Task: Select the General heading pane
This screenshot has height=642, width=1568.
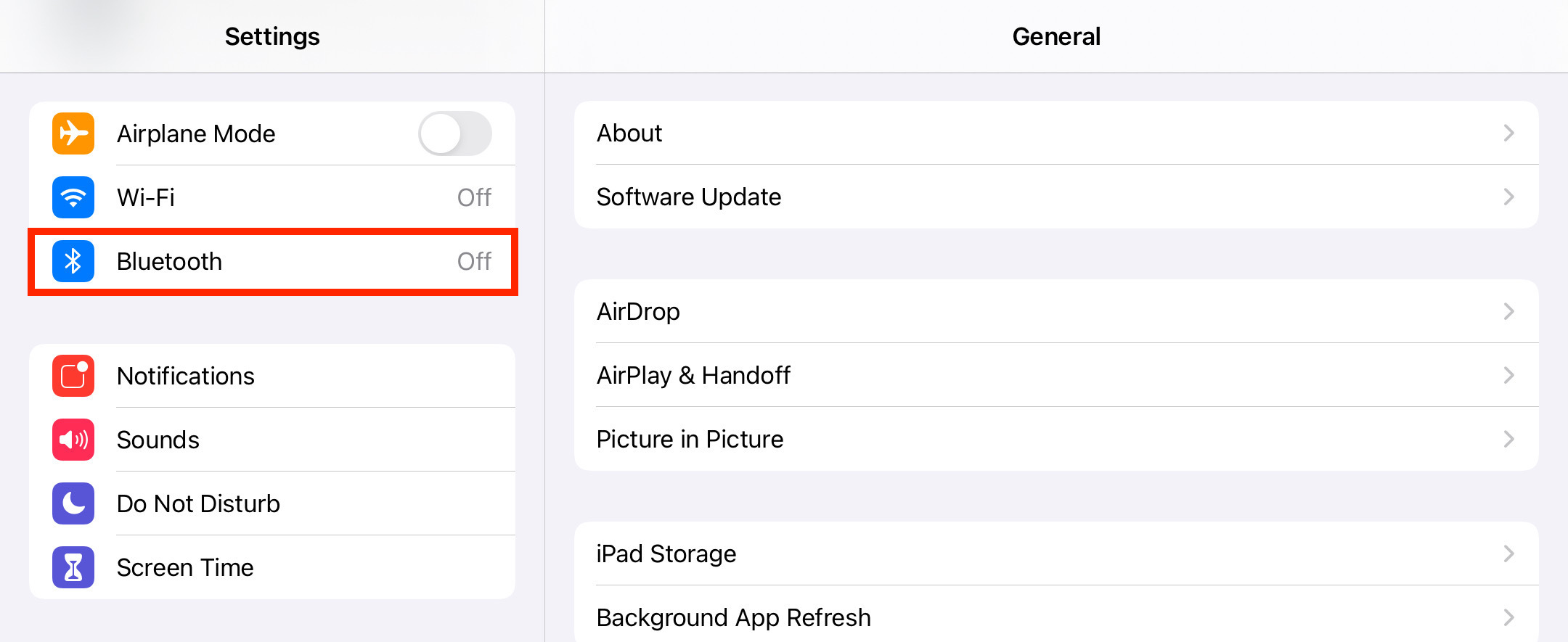Action: coord(1057,36)
